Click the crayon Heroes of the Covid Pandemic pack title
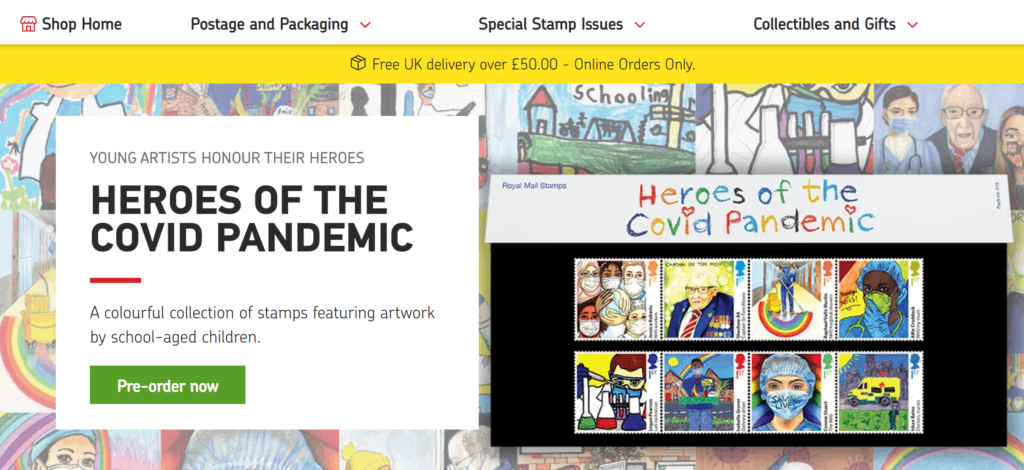The image size is (1024, 470). click(749, 209)
